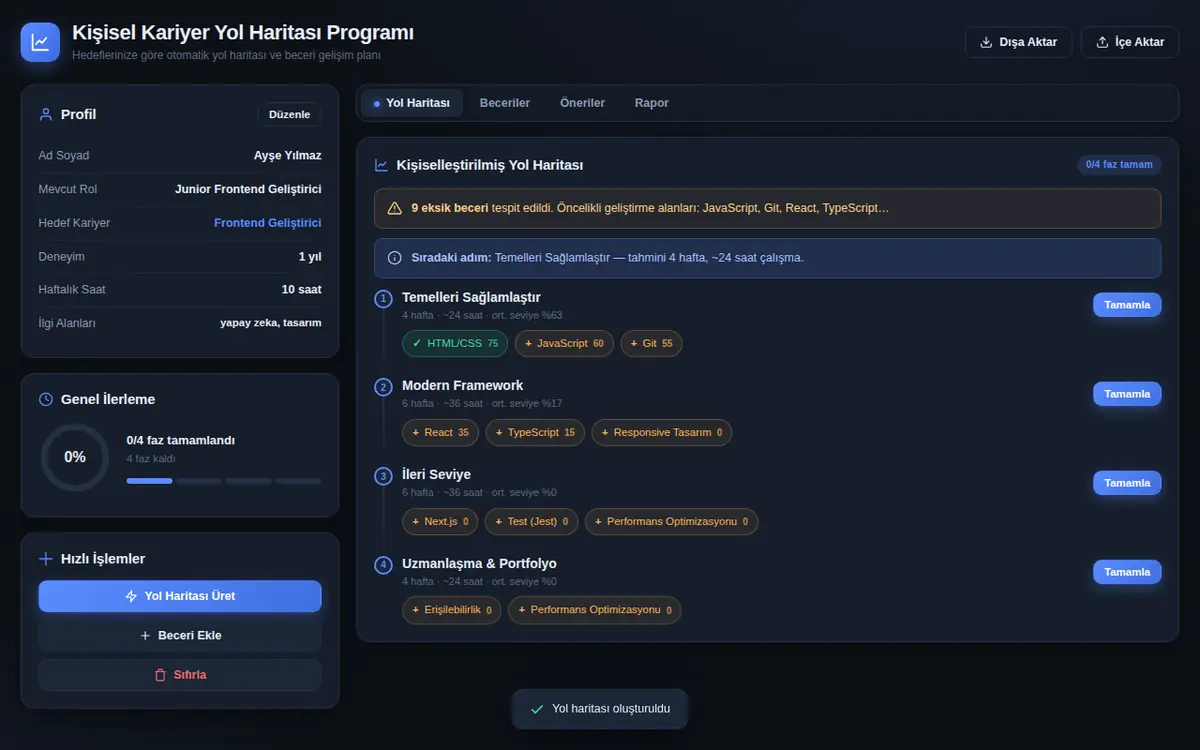Mark Modern Framework phase as Tamamla

pyautogui.click(x=1127, y=394)
